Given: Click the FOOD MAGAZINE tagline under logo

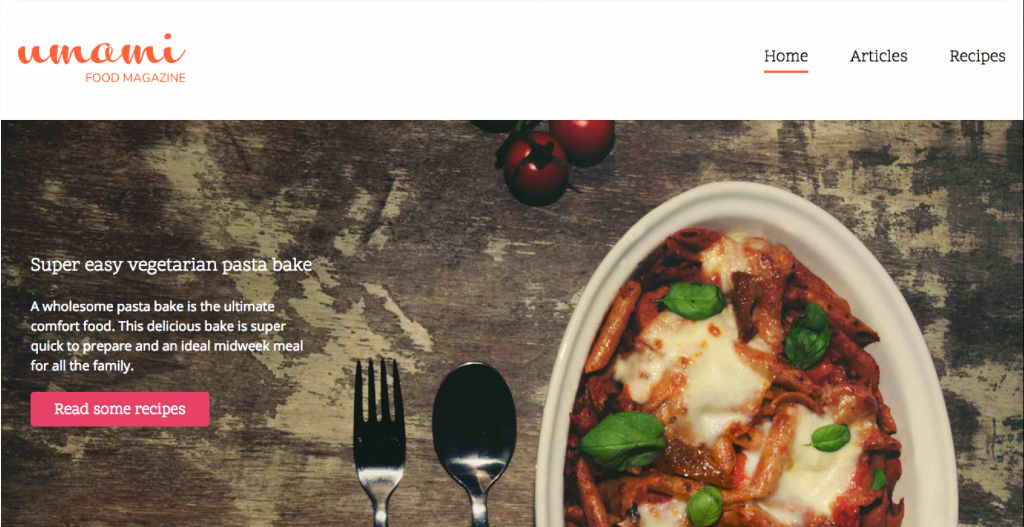Looking at the screenshot, I should pyautogui.click(x=135, y=78).
